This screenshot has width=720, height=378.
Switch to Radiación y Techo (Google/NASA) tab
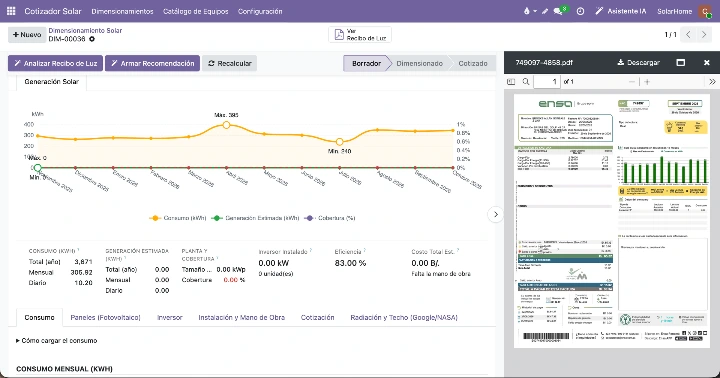(x=404, y=317)
